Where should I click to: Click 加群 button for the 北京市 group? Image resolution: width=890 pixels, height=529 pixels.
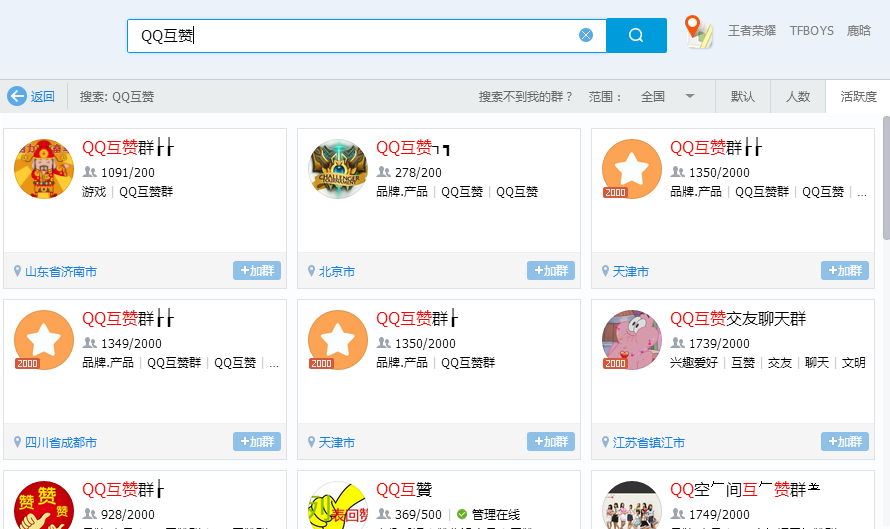click(551, 271)
